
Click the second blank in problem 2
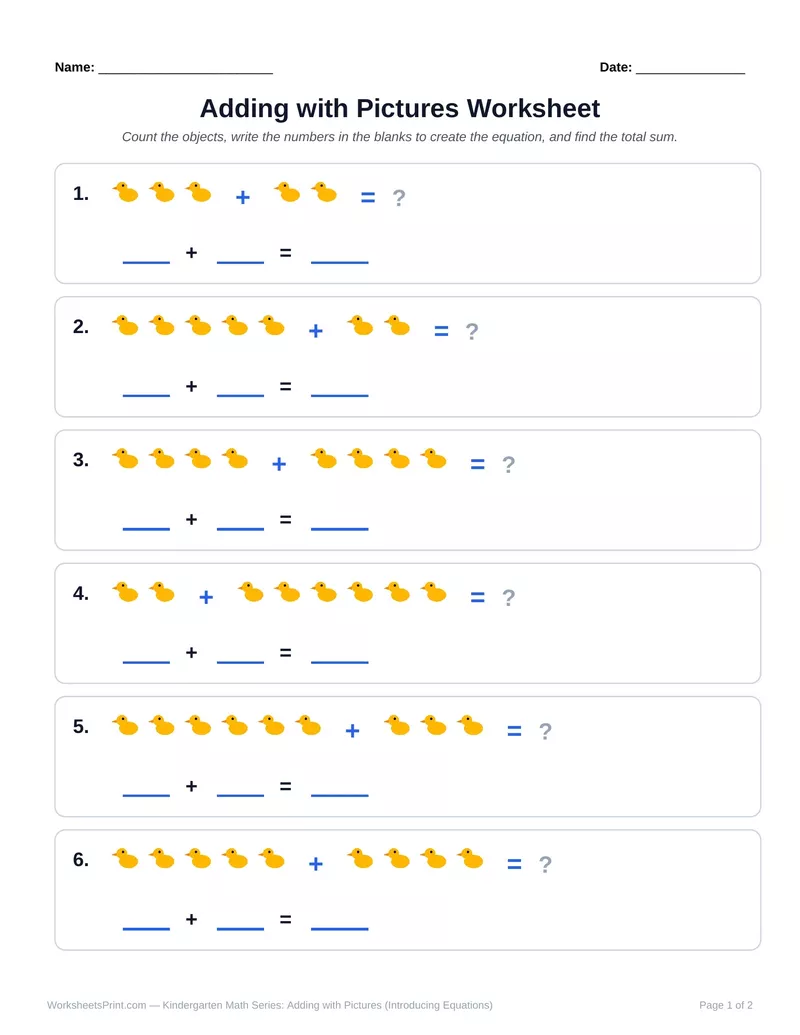click(x=240, y=395)
